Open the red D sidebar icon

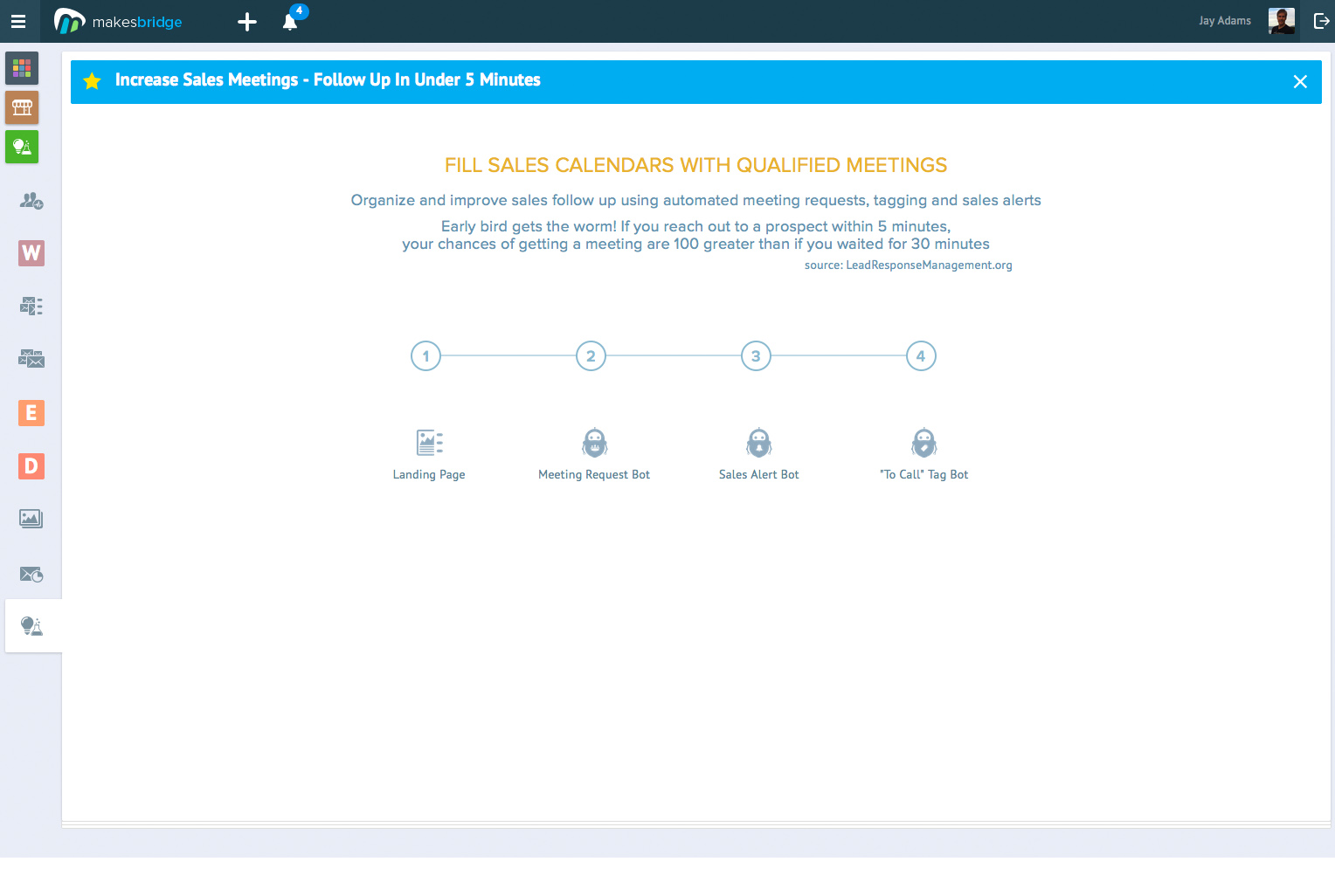pos(31,465)
